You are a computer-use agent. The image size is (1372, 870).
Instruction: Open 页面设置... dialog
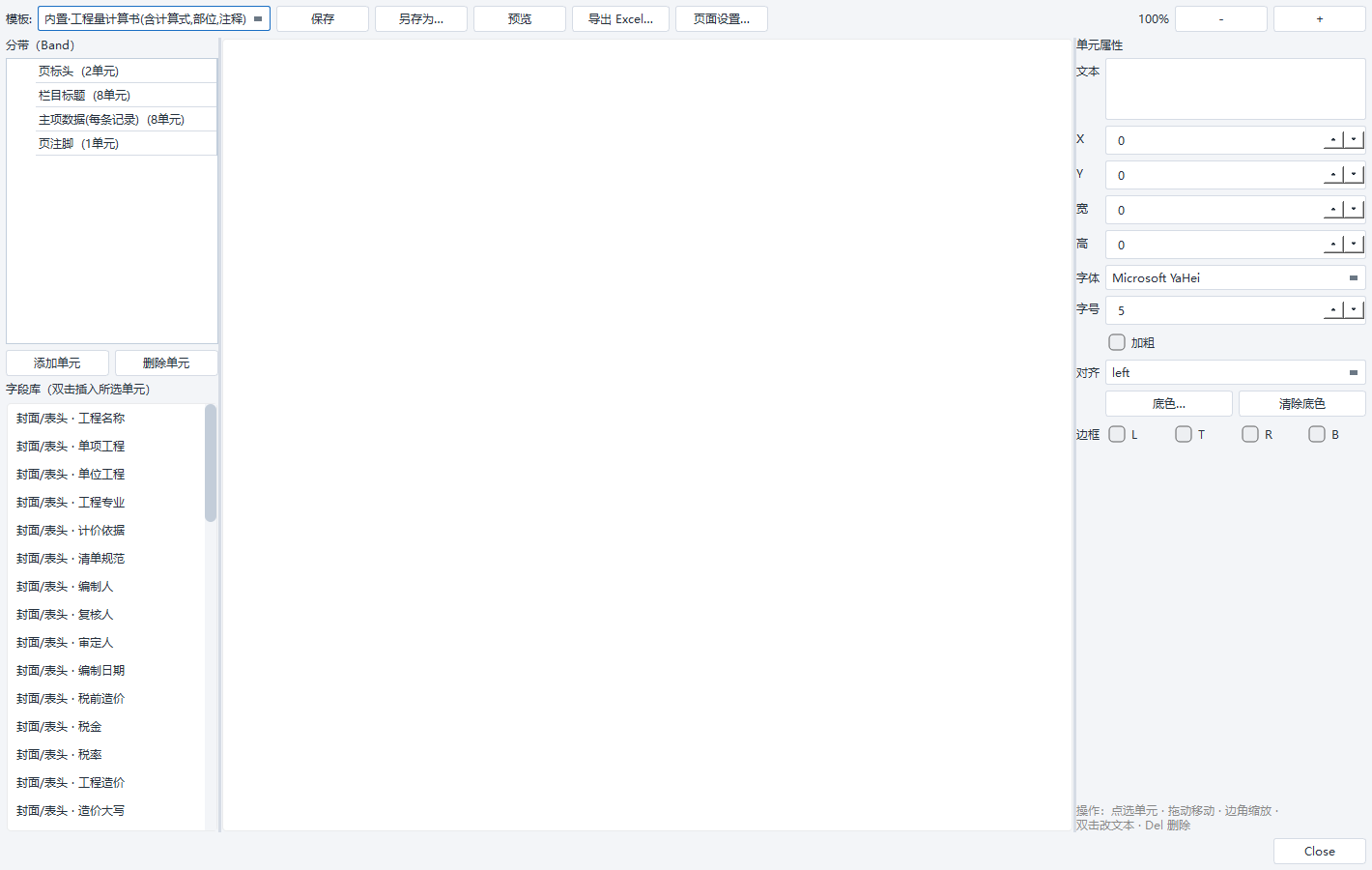pyautogui.click(x=722, y=18)
